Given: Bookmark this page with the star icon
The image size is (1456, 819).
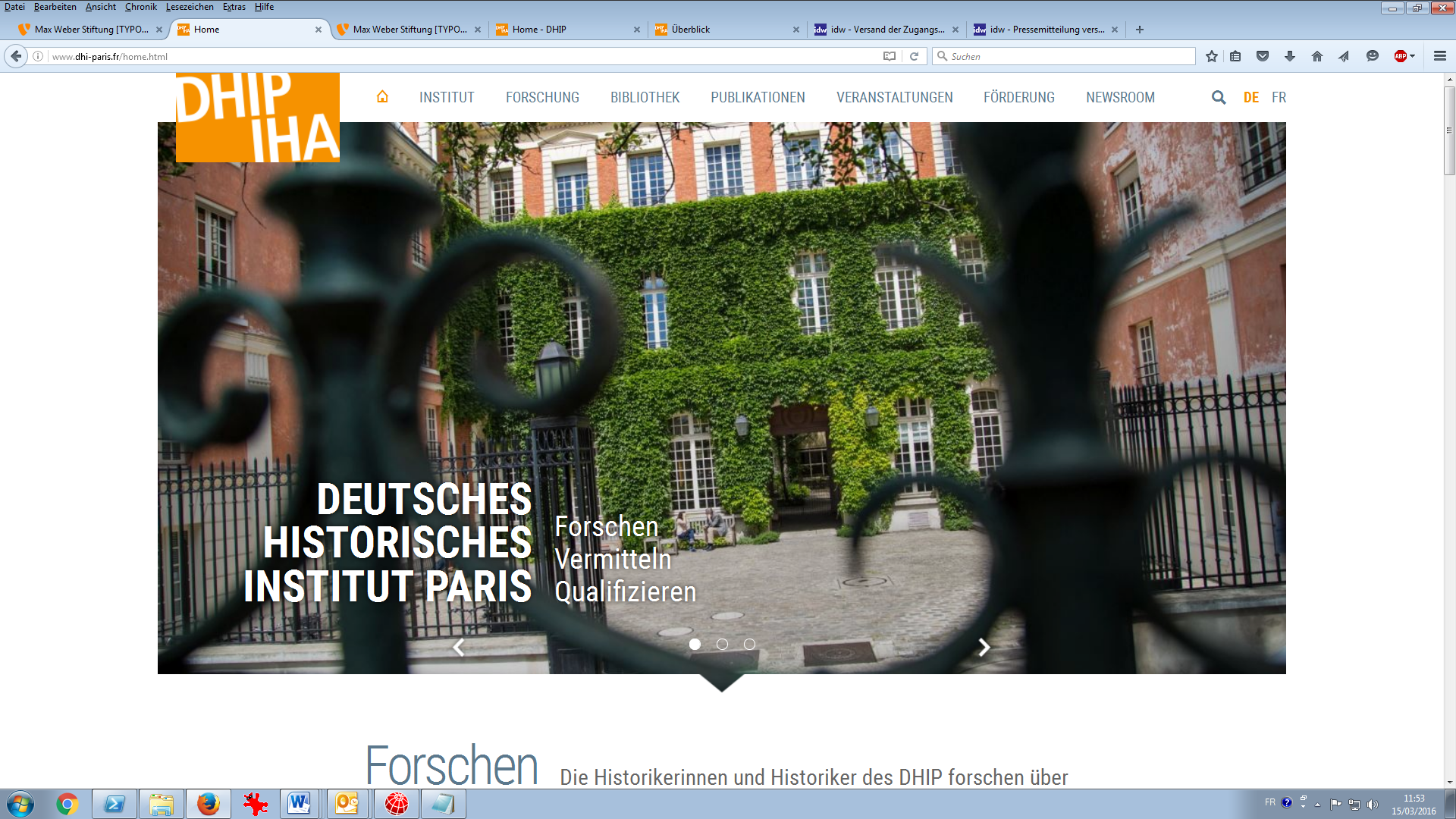Looking at the screenshot, I should (1212, 56).
